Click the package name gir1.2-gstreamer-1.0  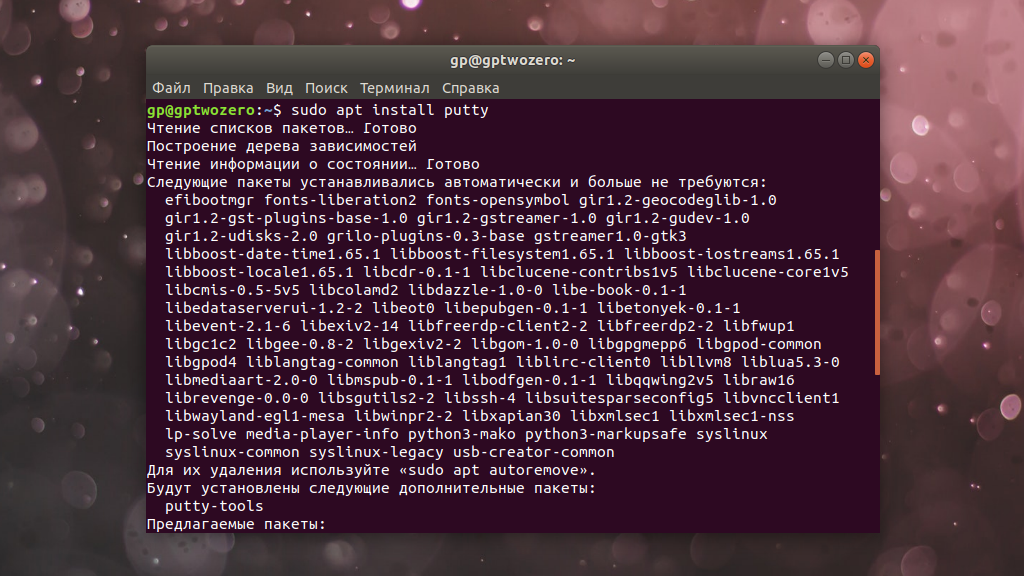click(507, 218)
